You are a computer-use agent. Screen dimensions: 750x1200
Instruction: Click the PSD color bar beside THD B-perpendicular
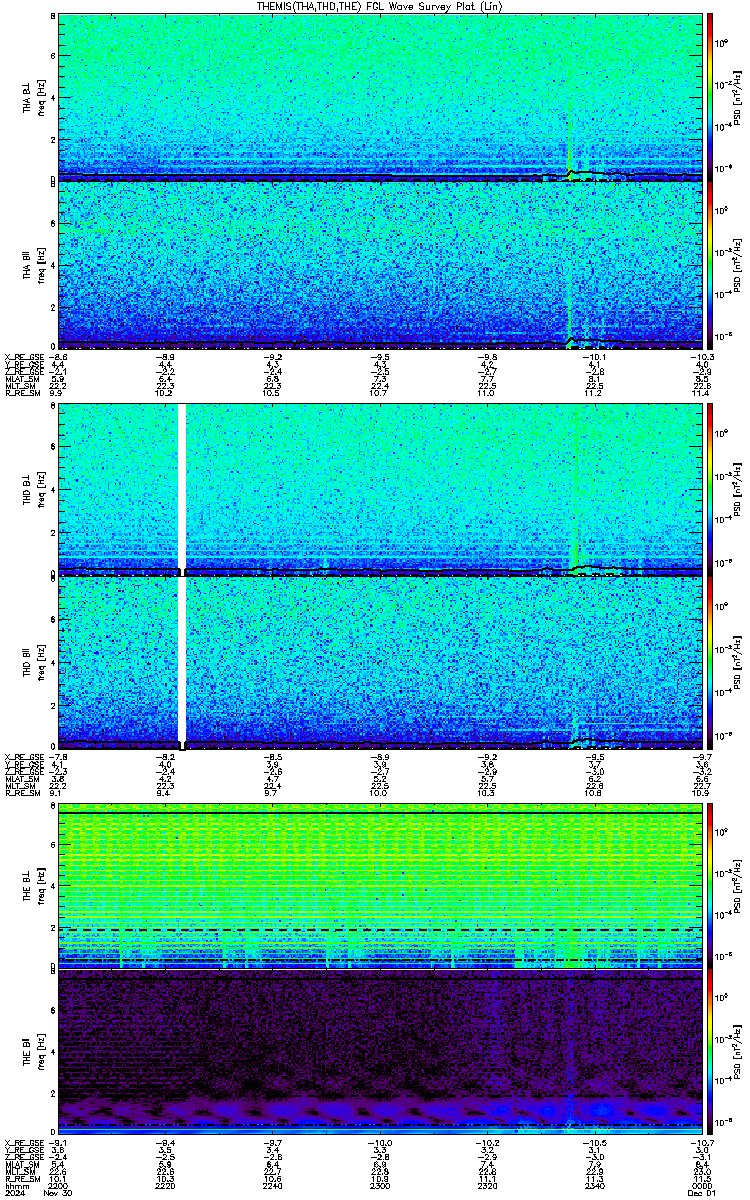click(711, 489)
